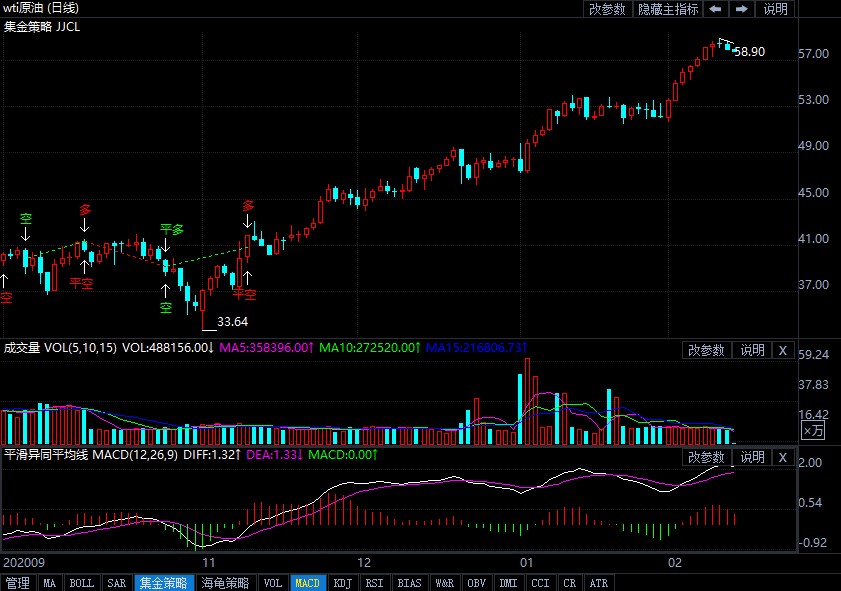The image size is (841, 591).
Task: Click the right arrow navigation icon
Action: (742, 9)
